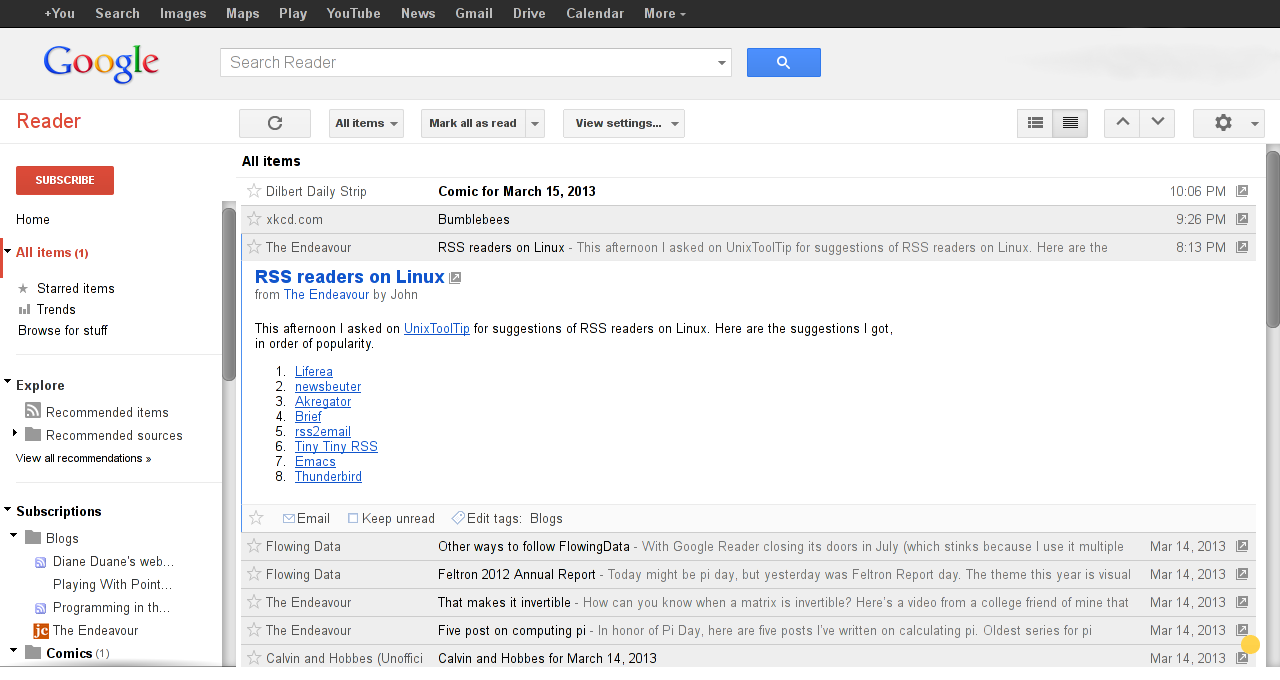Switch to list view icon

[x=1035, y=123]
